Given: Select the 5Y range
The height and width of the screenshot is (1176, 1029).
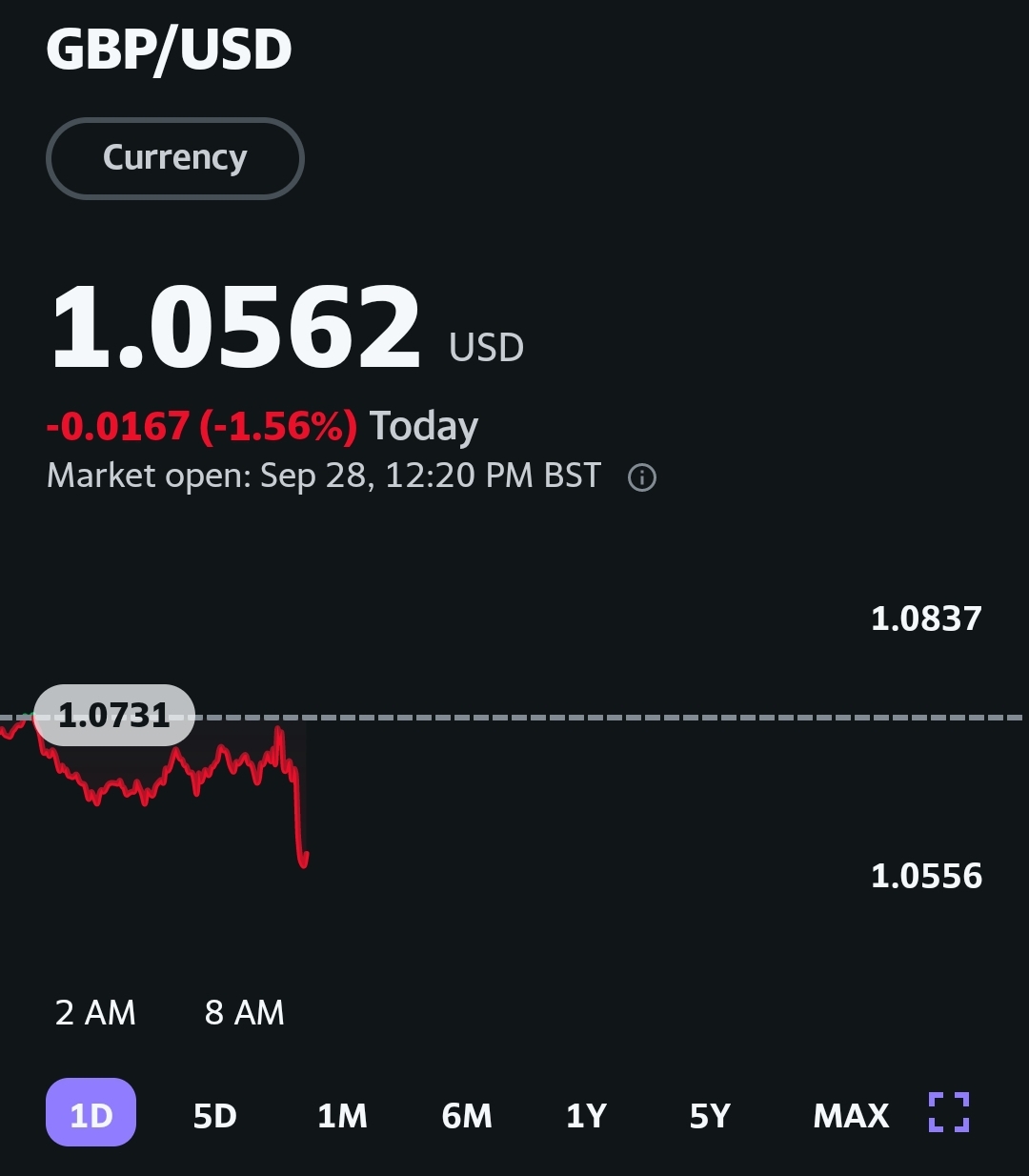Looking at the screenshot, I should 710,1115.
